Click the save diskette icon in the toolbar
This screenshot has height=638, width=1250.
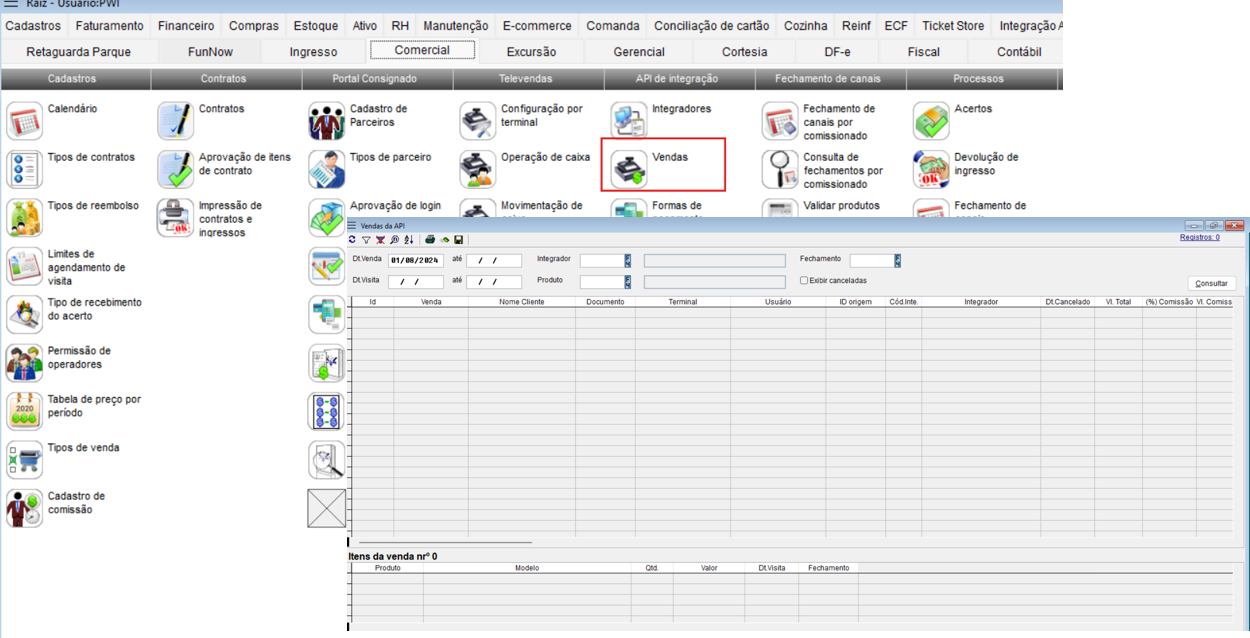[x=458, y=240]
